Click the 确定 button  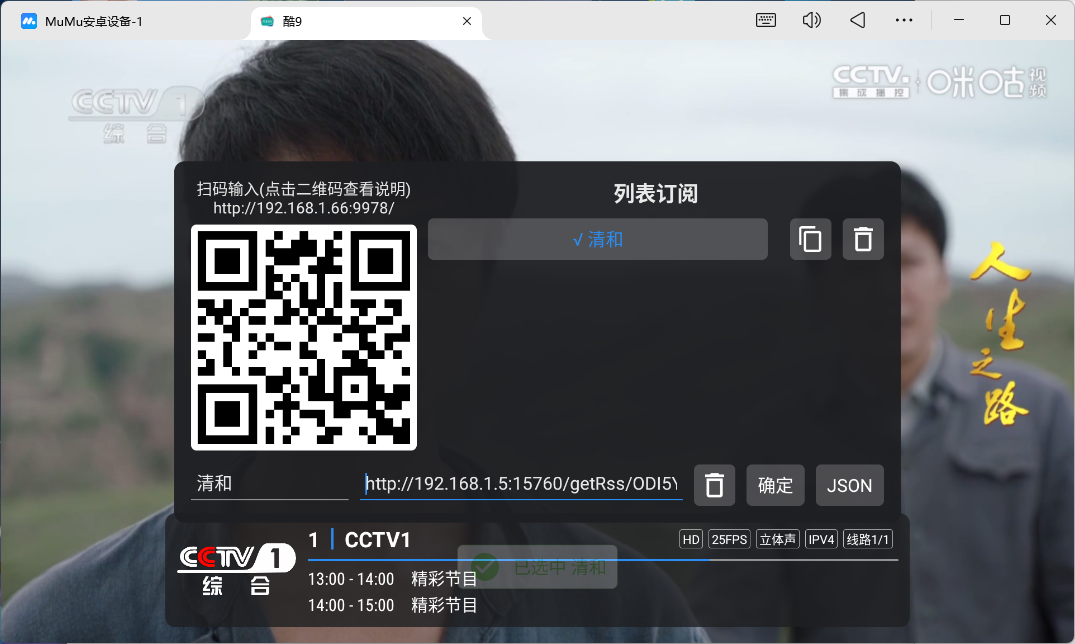click(x=775, y=485)
